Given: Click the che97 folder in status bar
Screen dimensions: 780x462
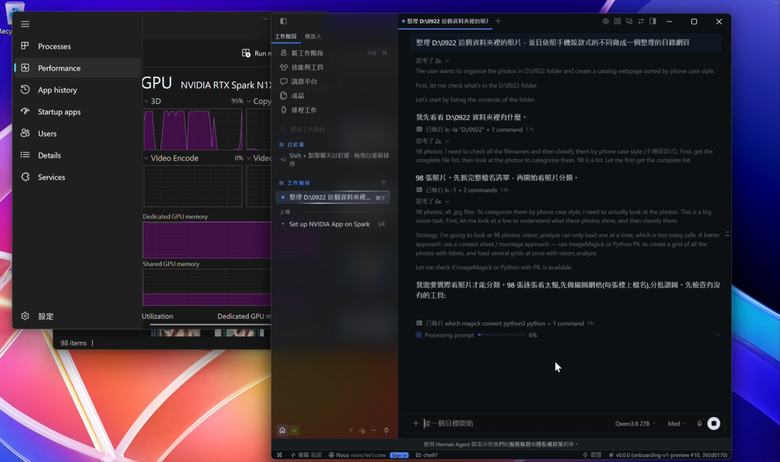Looking at the screenshot, I should pyautogui.click(x=427, y=455).
